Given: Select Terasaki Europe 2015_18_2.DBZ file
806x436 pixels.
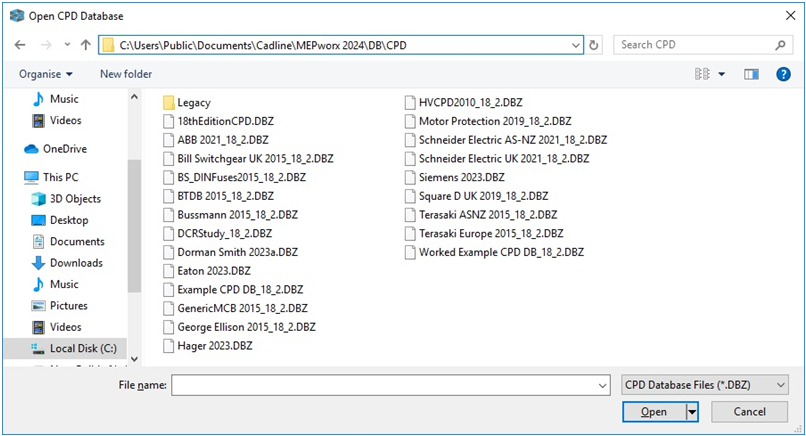Looking at the screenshot, I should click(x=484, y=233).
